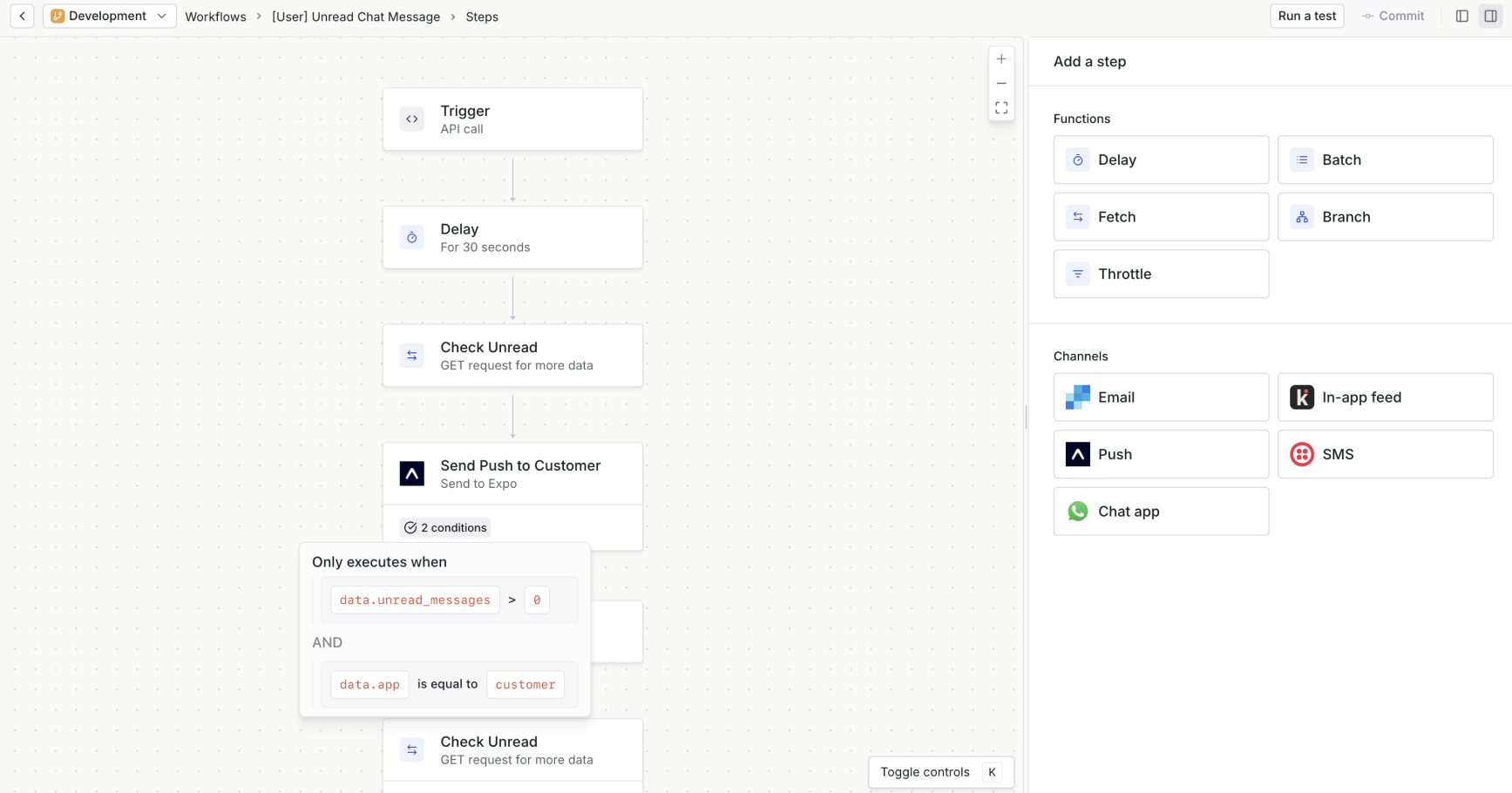Toggle the left sidebar panel
This screenshot has width=1512, height=793.
click(x=1461, y=16)
